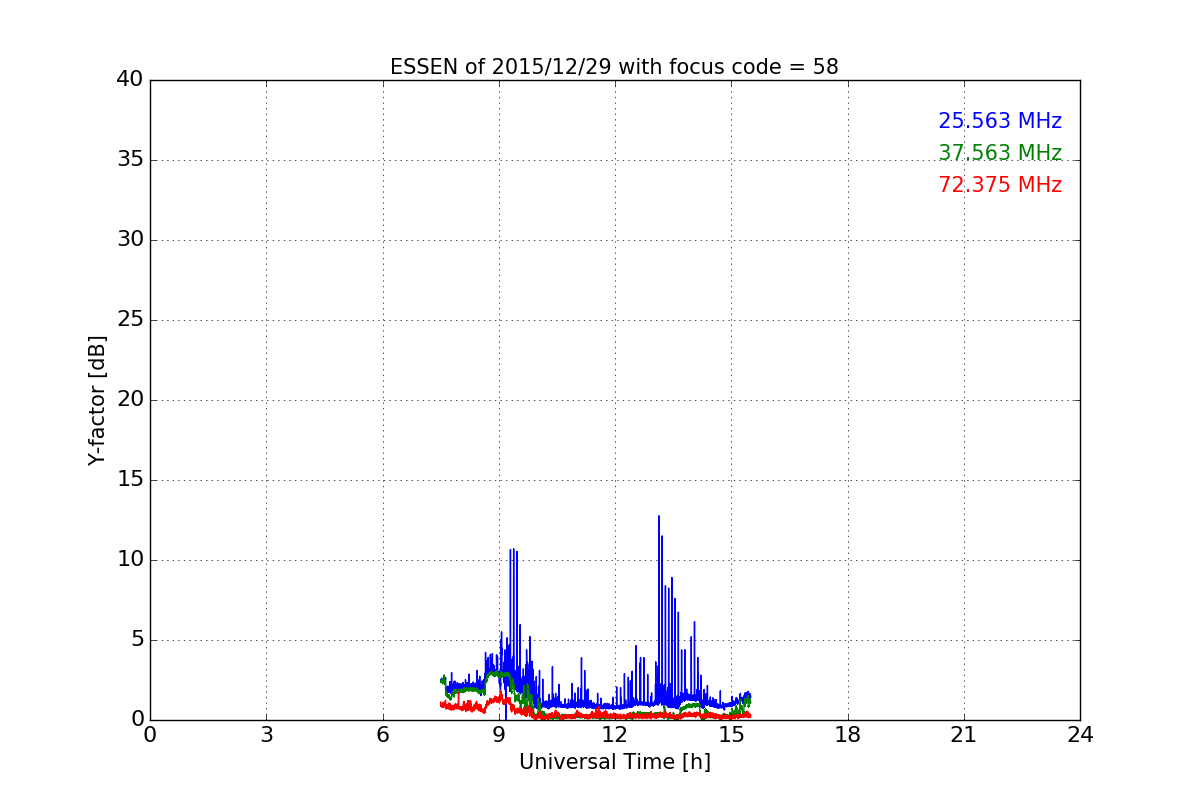Click the x-axis tick label "21"

coord(964,735)
